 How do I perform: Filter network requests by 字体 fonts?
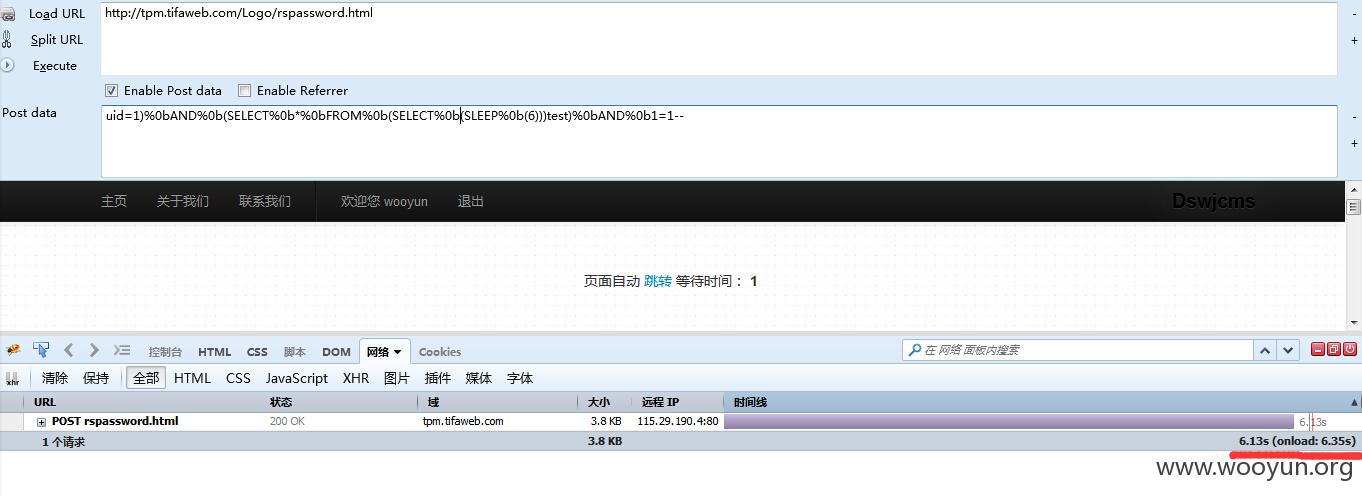pyautogui.click(x=520, y=378)
